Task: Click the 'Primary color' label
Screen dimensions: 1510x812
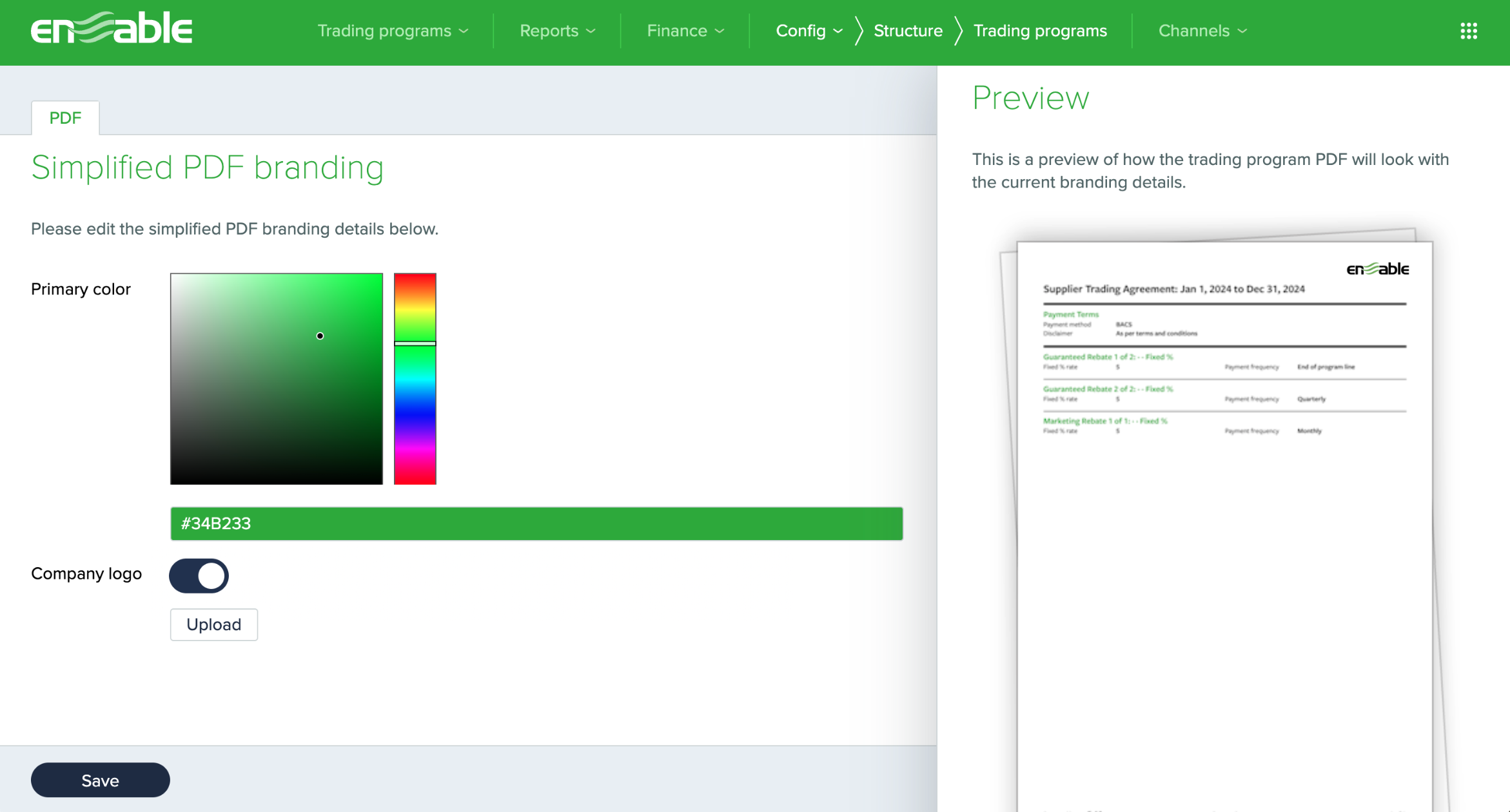Action: [81, 289]
